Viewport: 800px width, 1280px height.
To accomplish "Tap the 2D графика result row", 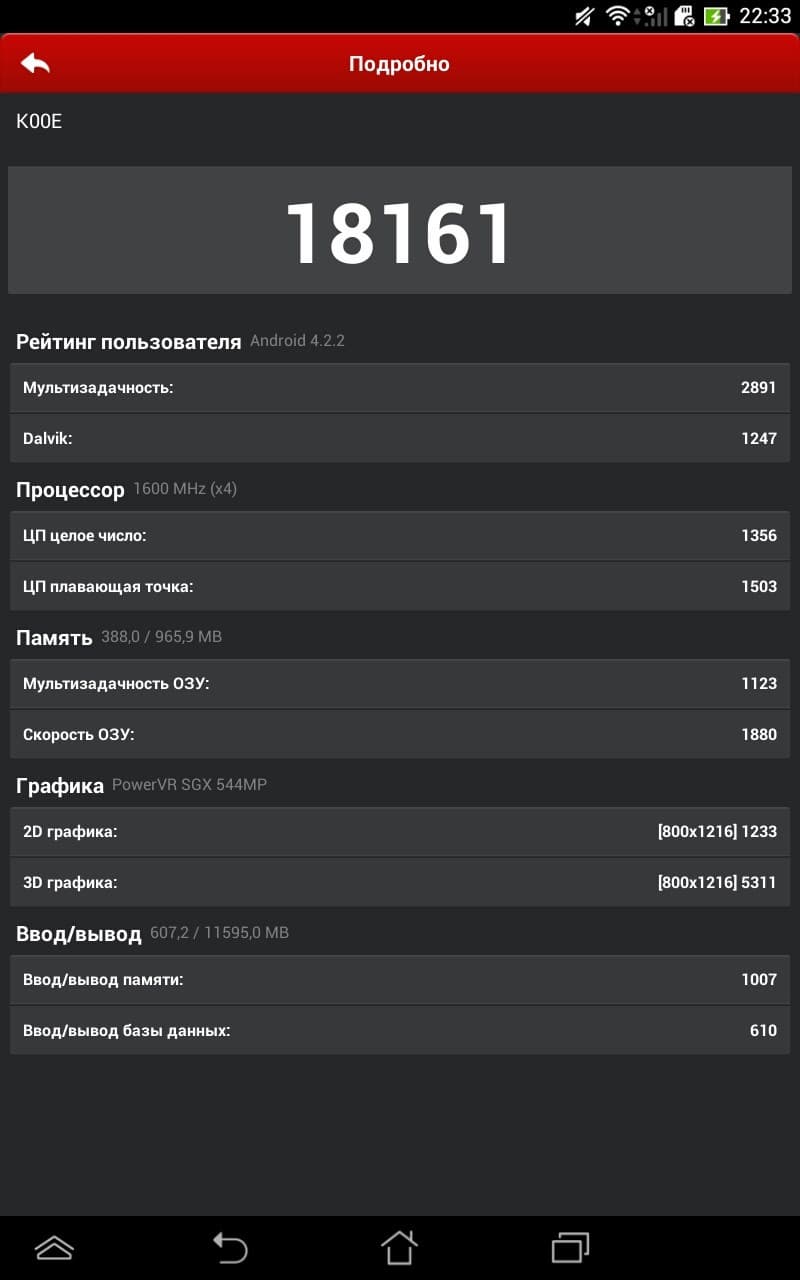I will click(400, 832).
